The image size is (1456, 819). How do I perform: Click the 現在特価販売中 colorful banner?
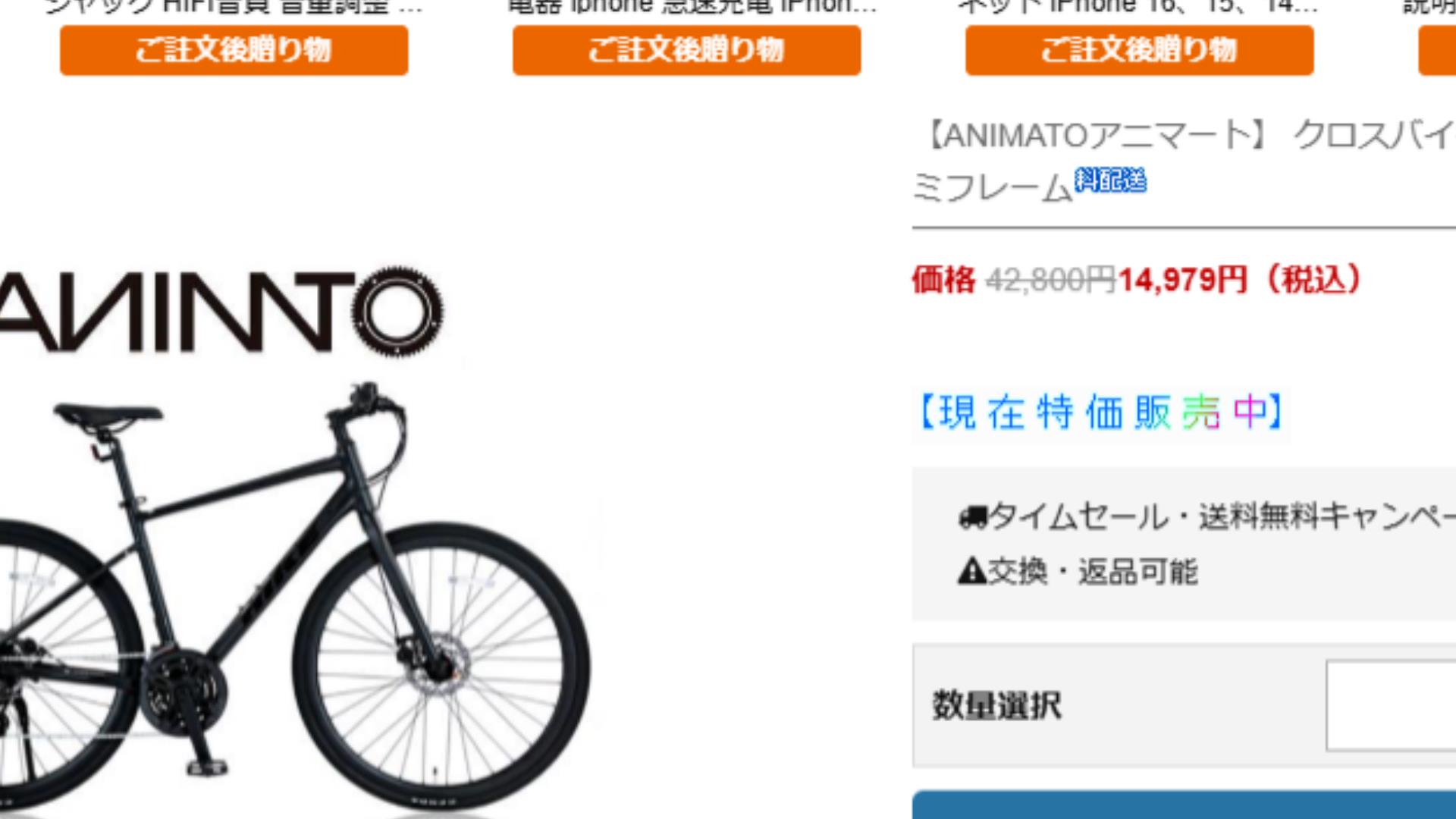(1100, 413)
